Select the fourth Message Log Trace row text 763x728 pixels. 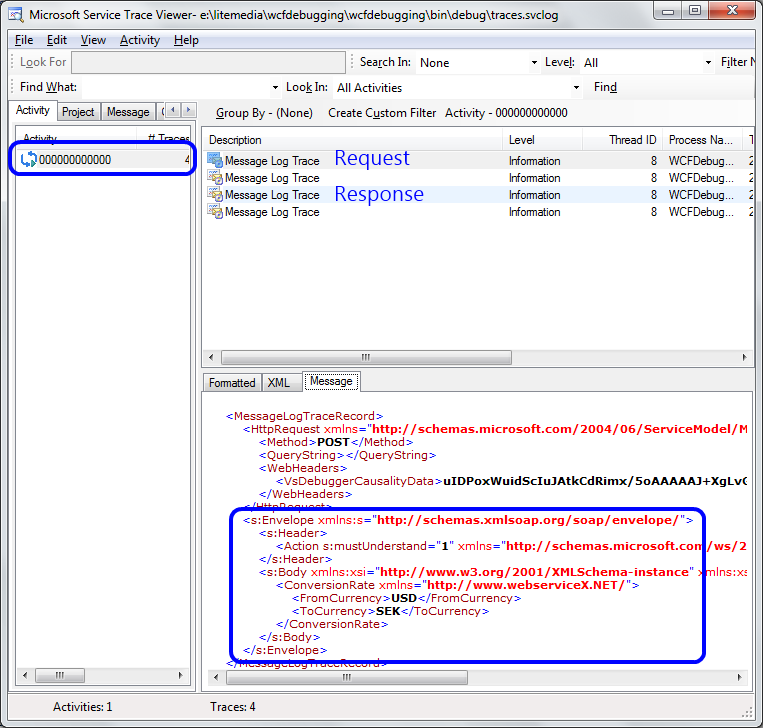[x=272, y=212]
